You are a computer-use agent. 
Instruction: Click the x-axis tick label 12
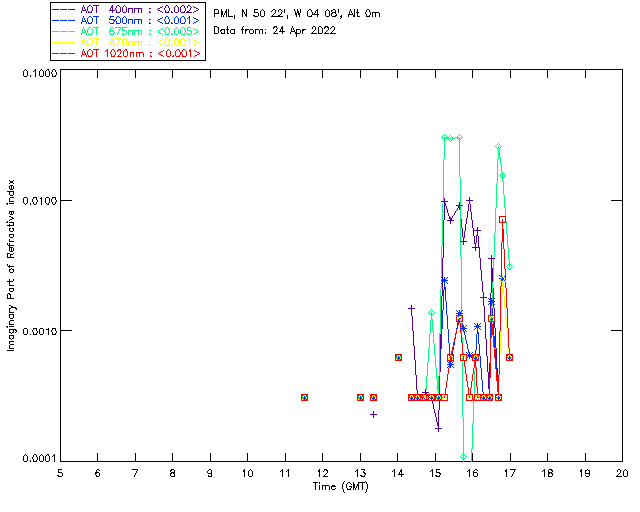322,474
